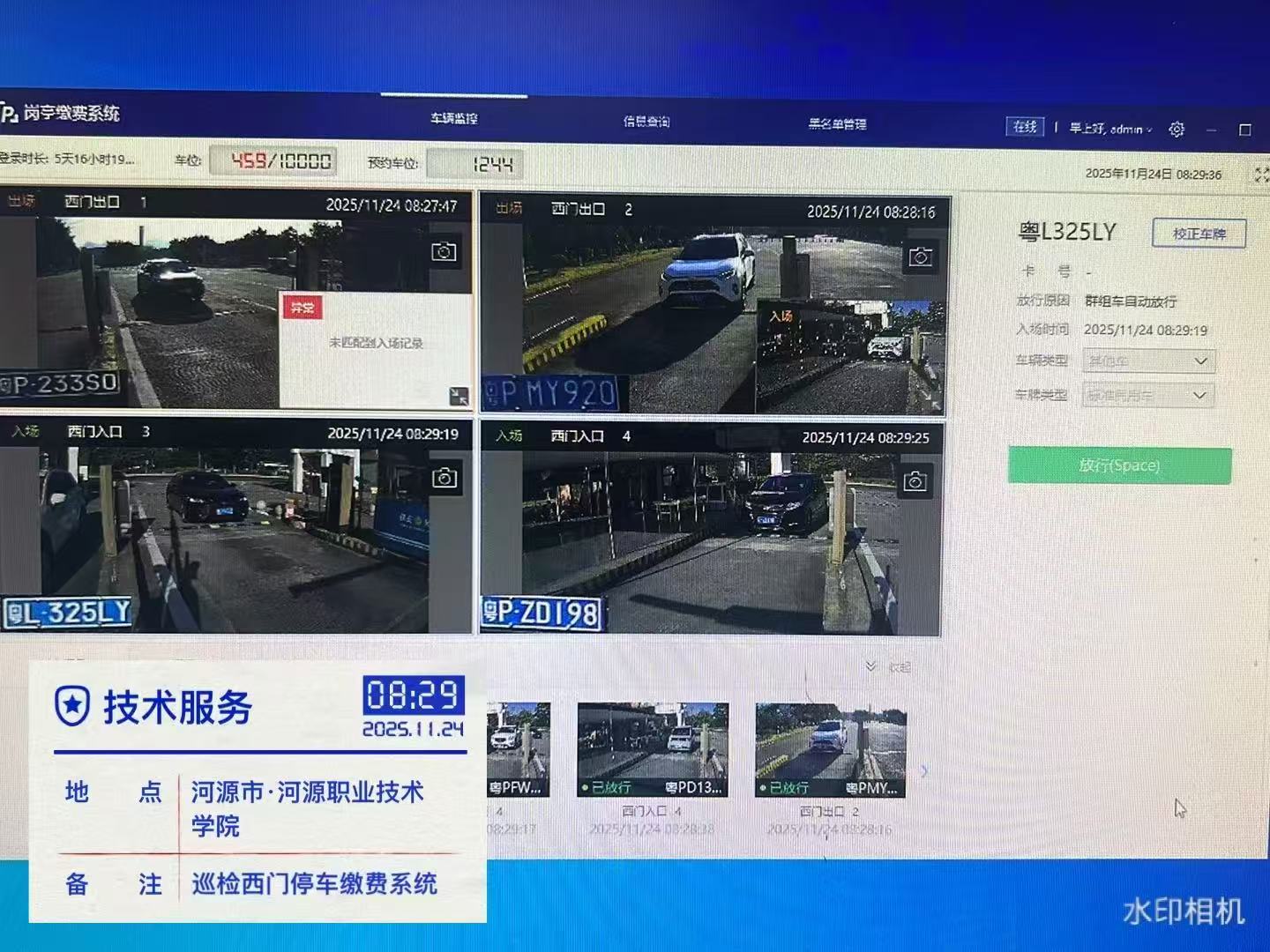Open the 车牌类型 dropdown
This screenshot has height=952, width=1270.
tap(1148, 396)
